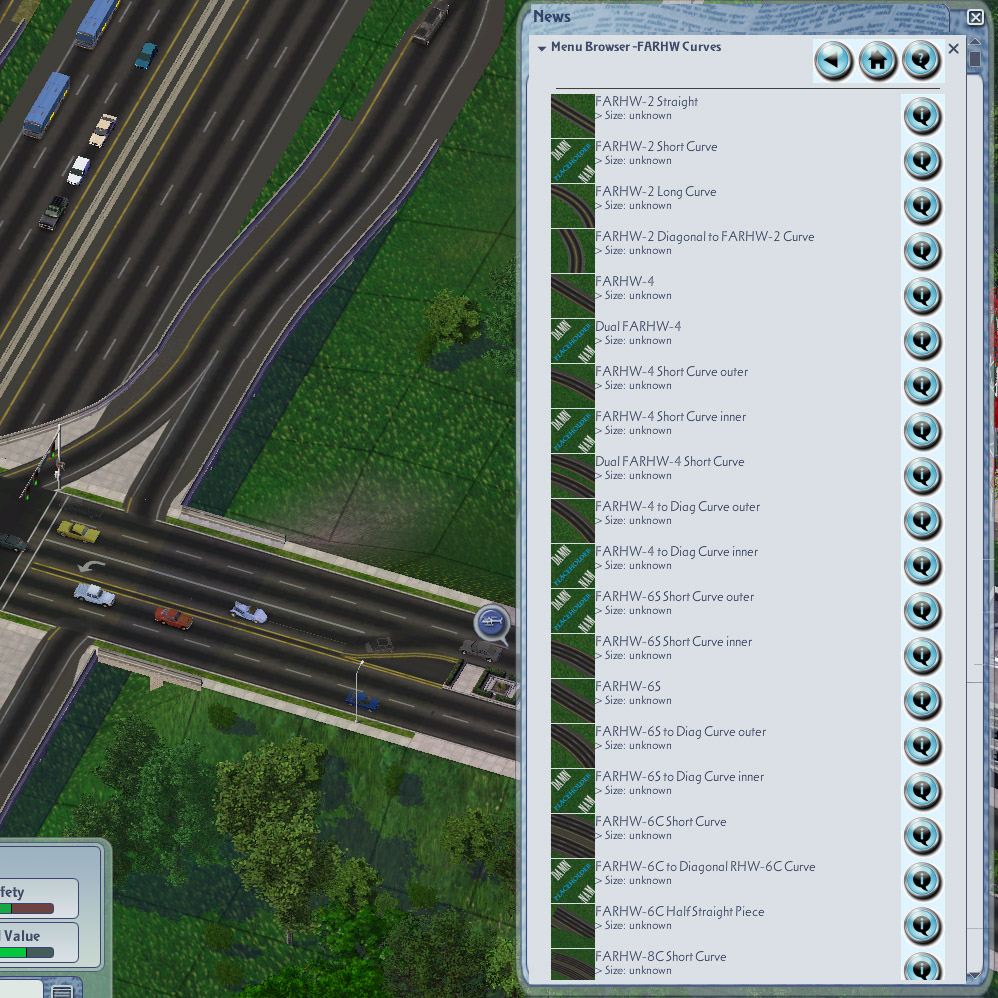Click the Safety meter bar
Viewport: 998px width, 998px height.
(27, 908)
